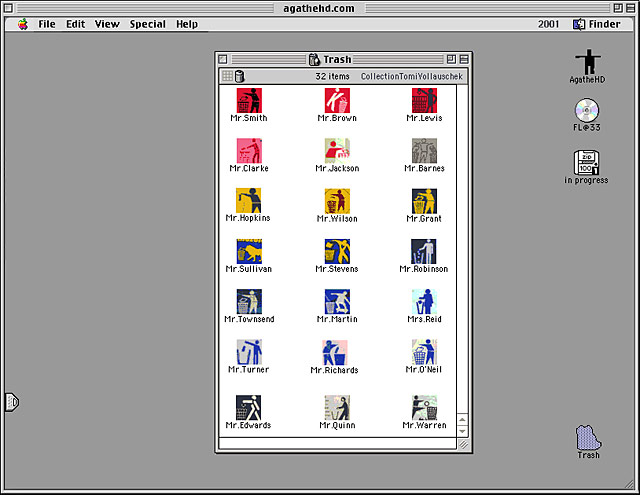The height and width of the screenshot is (495, 640).
Task: Select the Mr.Turner icon
Action: pos(249,352)
